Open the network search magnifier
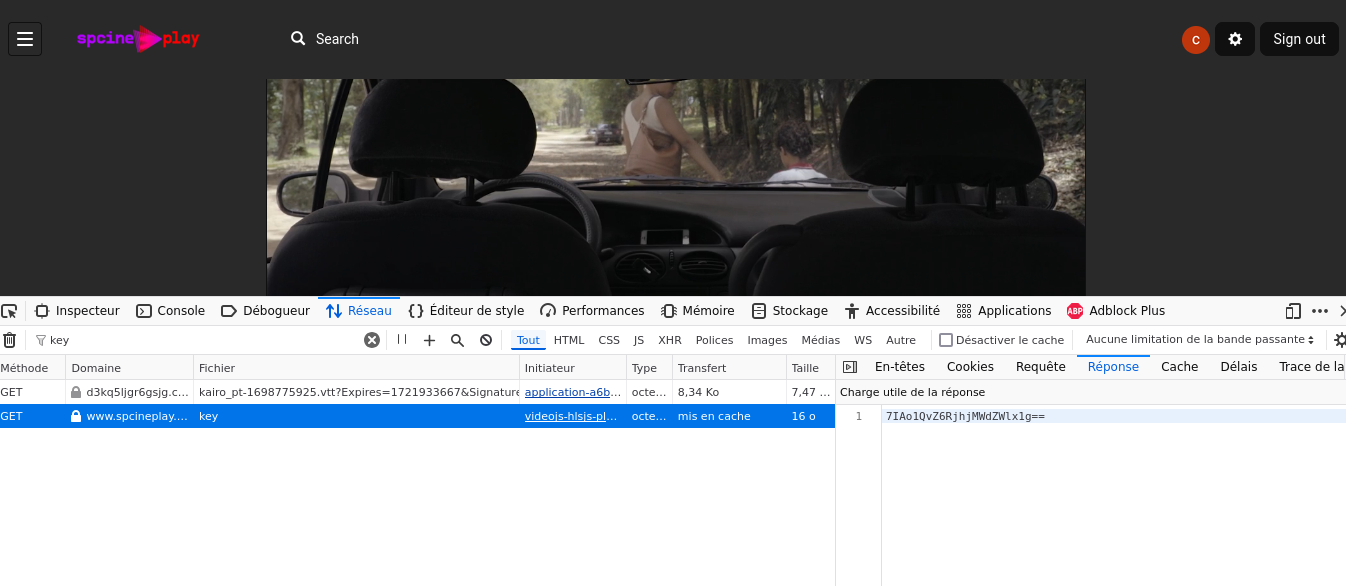Image resolution: width=1346 pixels, height=586 pixels. (x=457, y=340)
